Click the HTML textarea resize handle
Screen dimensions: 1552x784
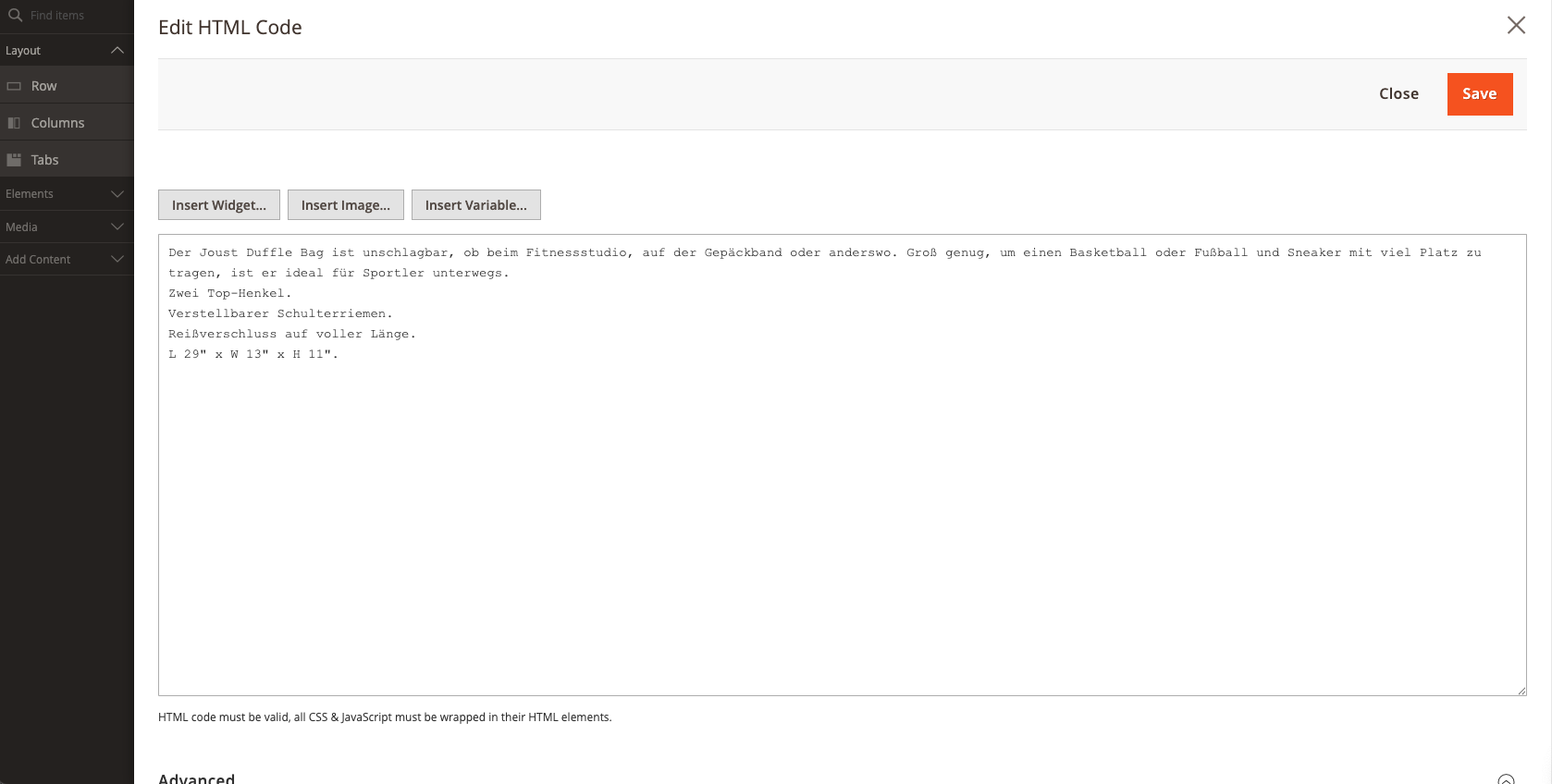[1521, 690]
